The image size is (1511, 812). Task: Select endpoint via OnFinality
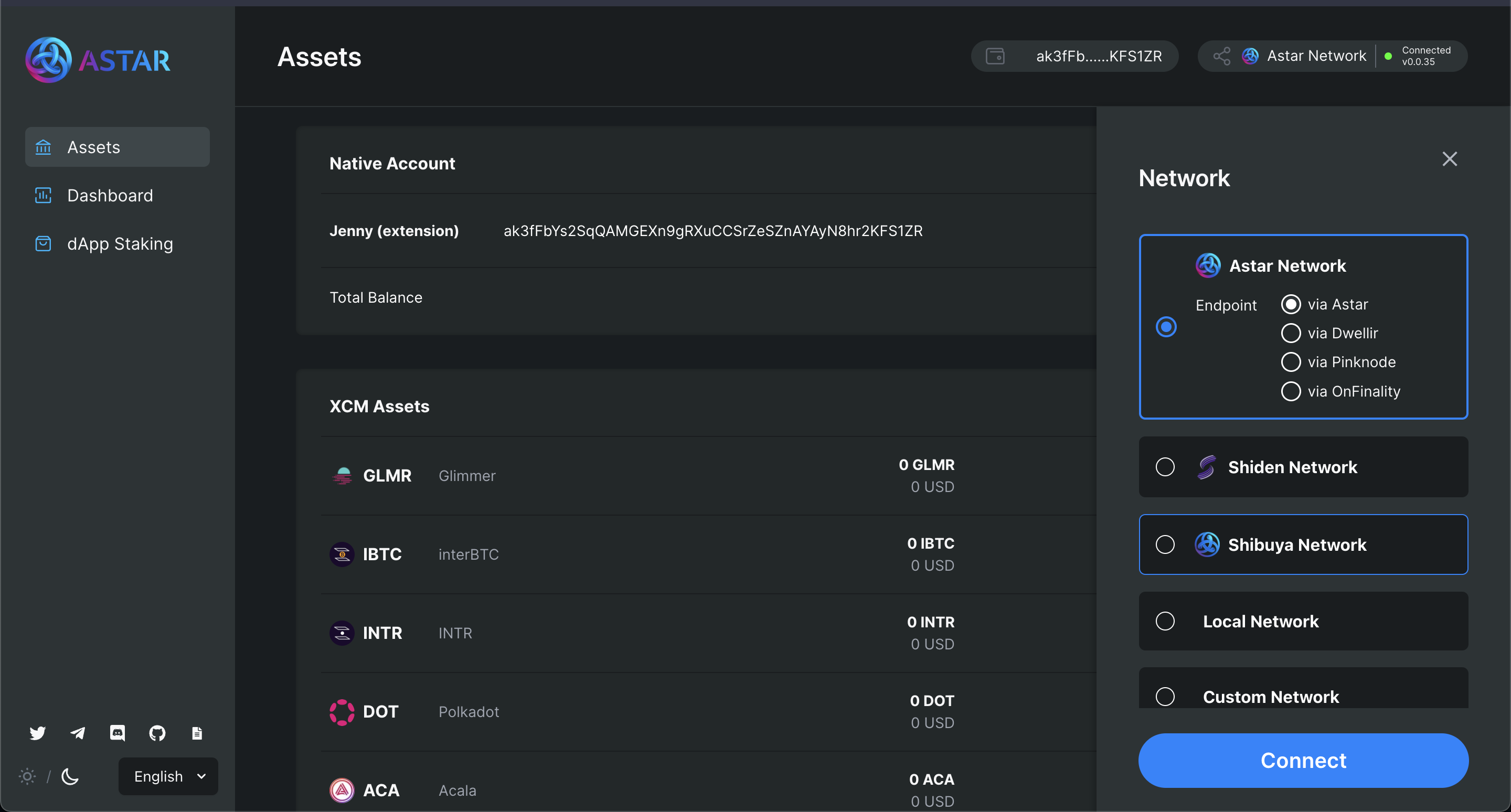1291,391
